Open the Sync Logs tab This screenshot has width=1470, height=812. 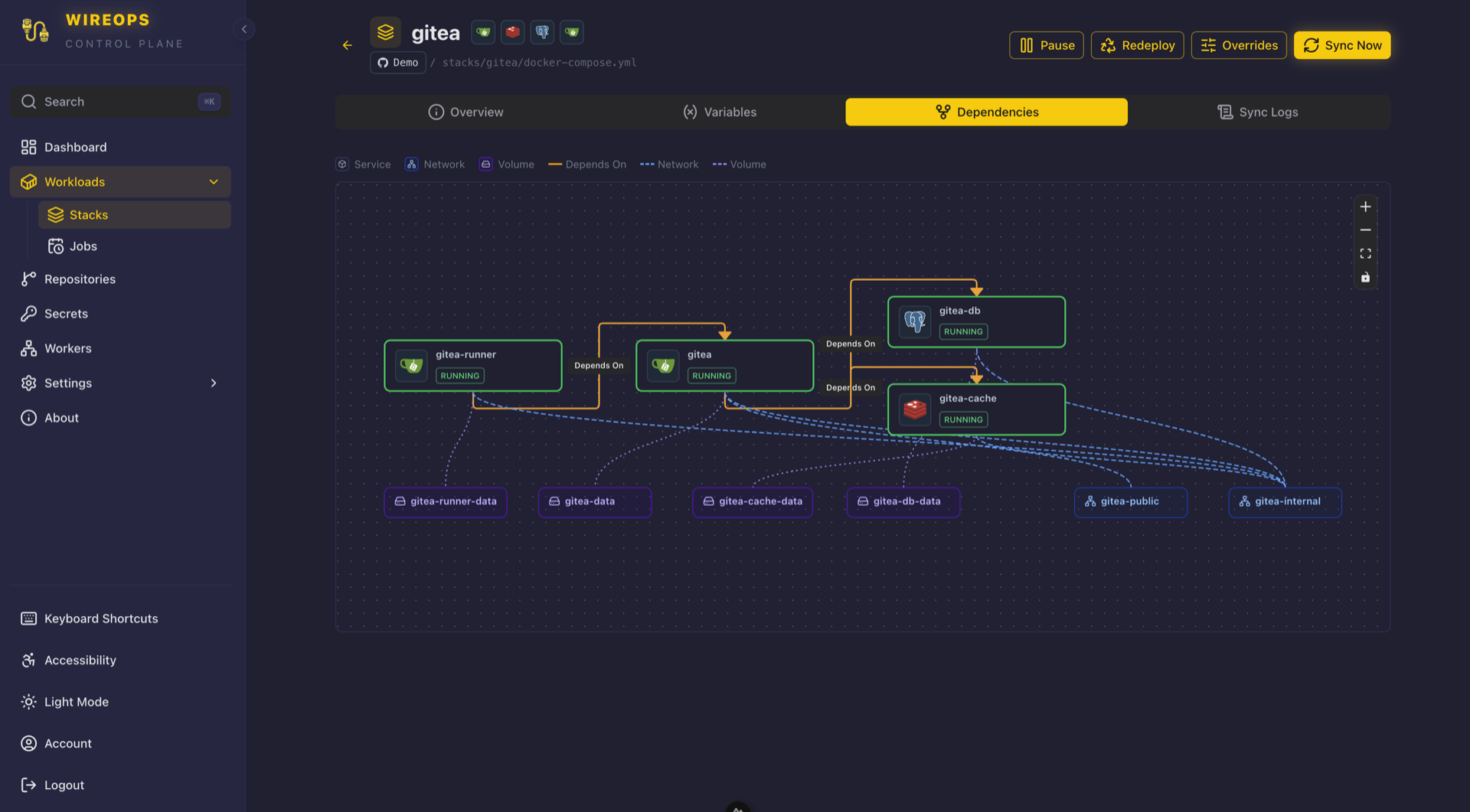(1258, 112)
